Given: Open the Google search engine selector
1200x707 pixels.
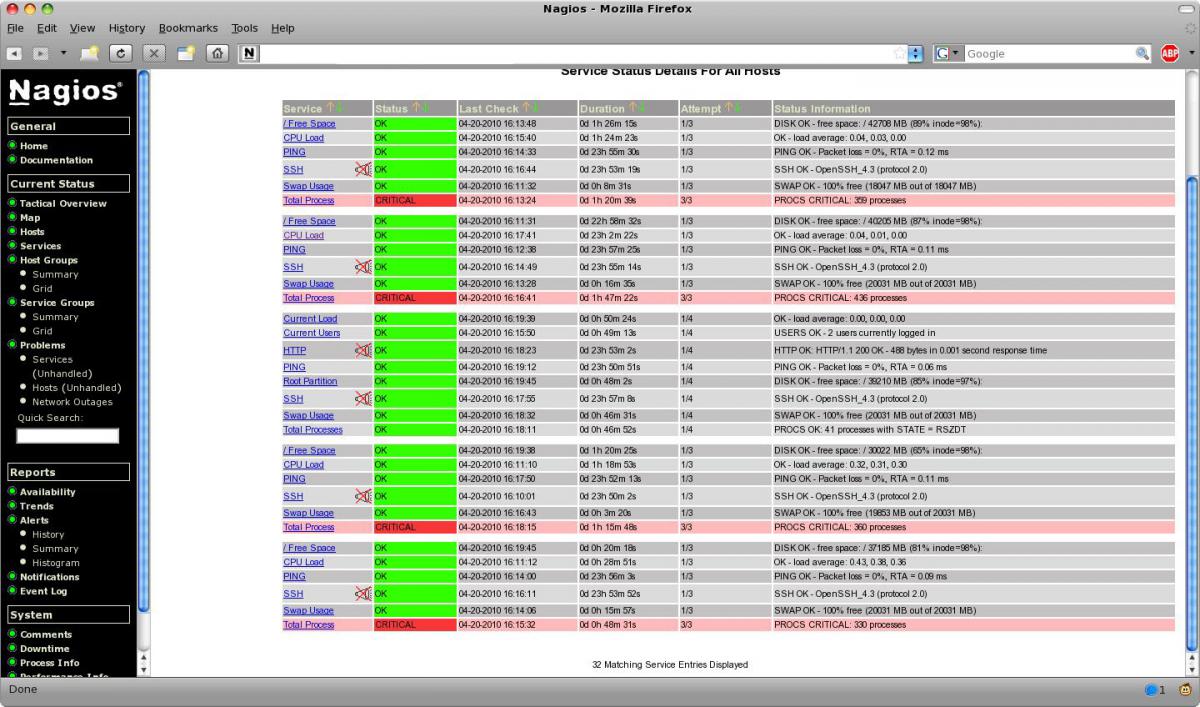Looking at the screenshot, I should point(947,54).
